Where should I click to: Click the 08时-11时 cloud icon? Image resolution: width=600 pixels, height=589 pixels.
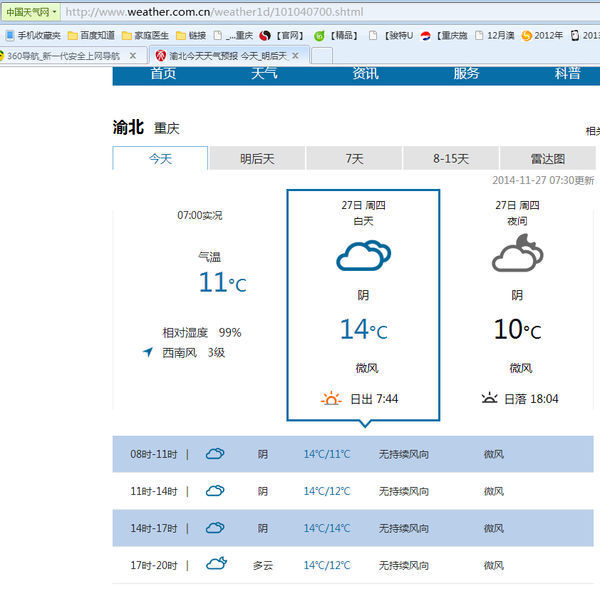tap(215, 454)
